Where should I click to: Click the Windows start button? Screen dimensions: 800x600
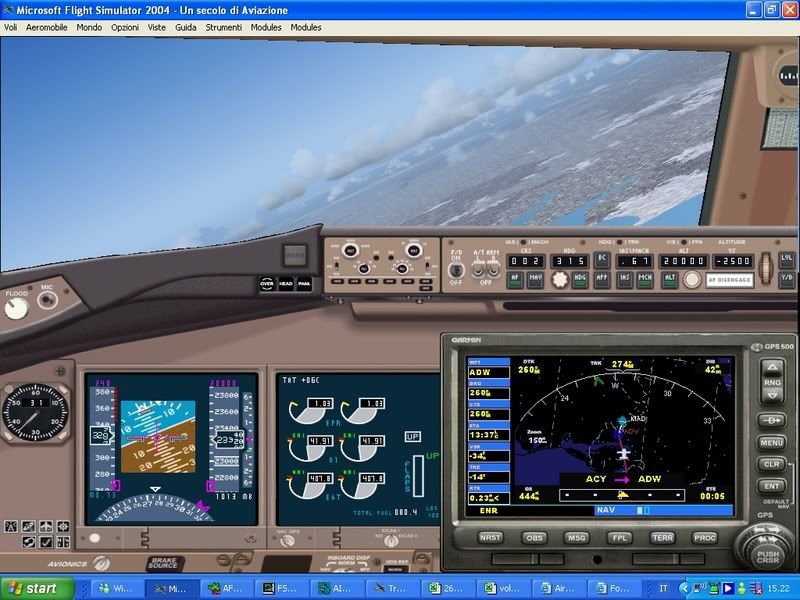pyautogui.click(x=37, y=588)
